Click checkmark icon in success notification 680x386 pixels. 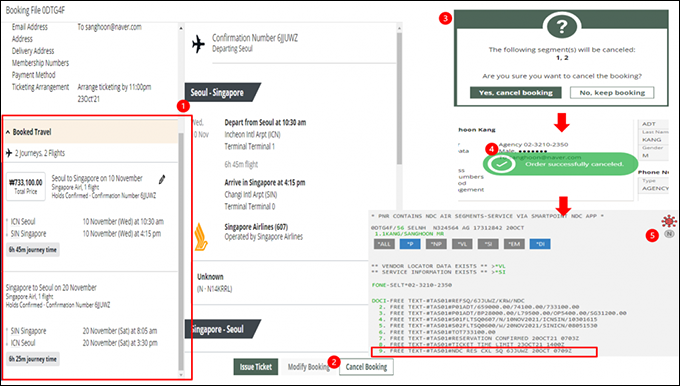(x=501, y=164)
